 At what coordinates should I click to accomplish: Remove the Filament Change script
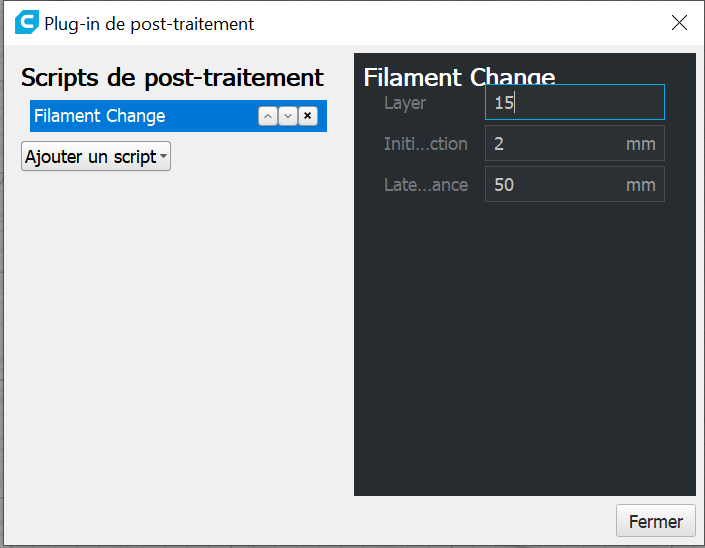click(308, 116)
